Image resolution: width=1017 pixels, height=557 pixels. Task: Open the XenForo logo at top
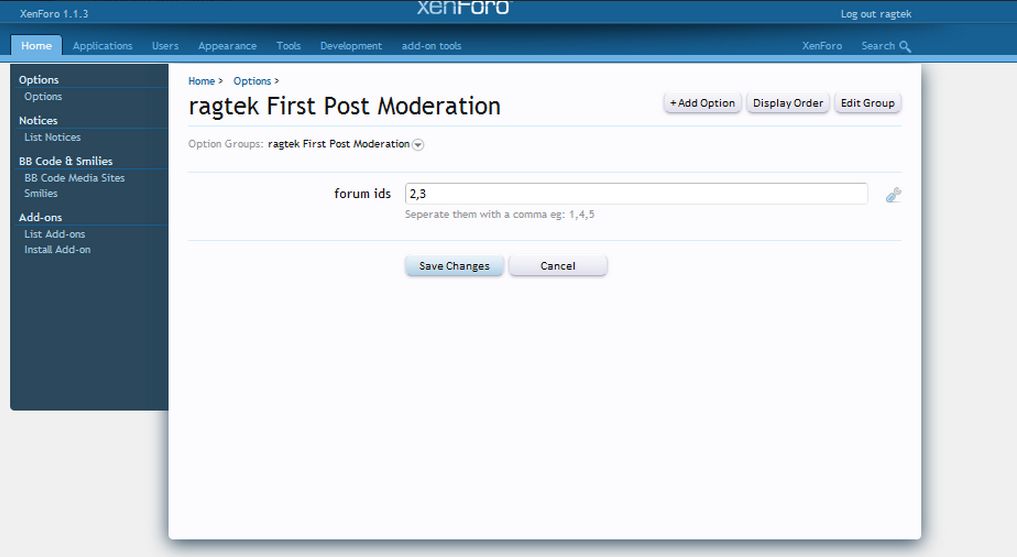tap(463, 8)
